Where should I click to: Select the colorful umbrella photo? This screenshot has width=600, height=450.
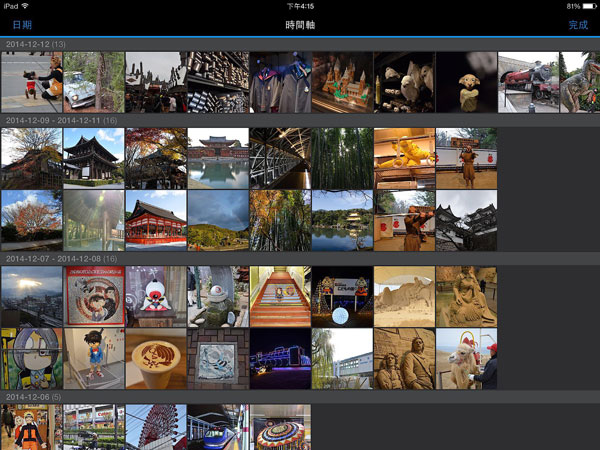(280, 427)
